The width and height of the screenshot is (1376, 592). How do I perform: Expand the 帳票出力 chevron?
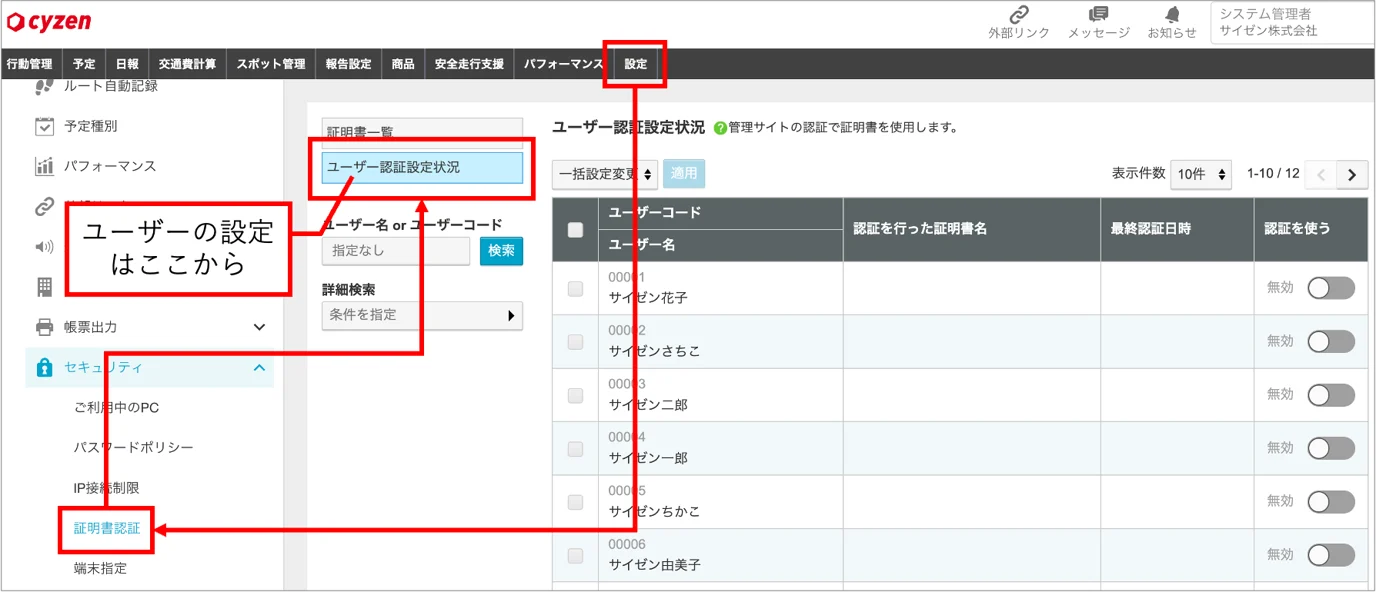click(259, 327)
